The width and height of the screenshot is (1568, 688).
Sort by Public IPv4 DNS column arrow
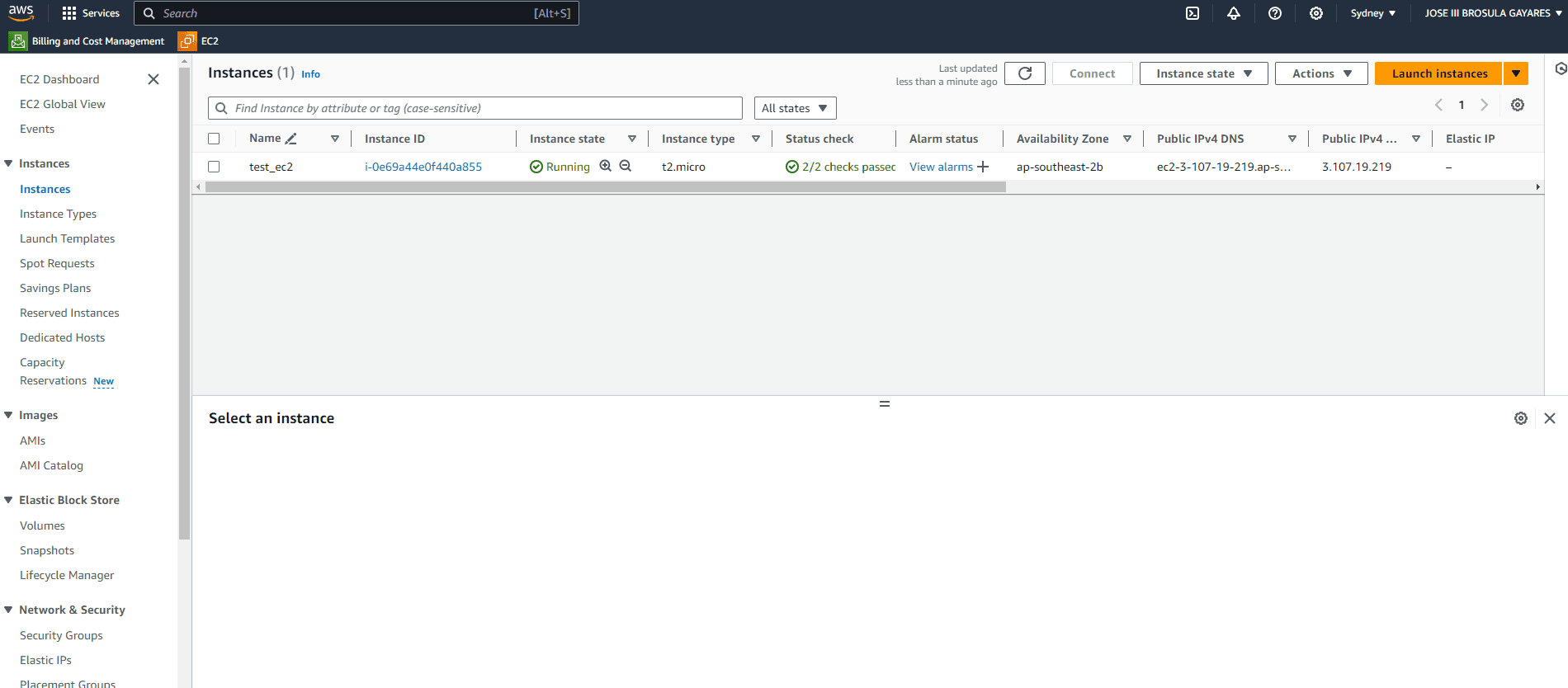coord(1292,139)
